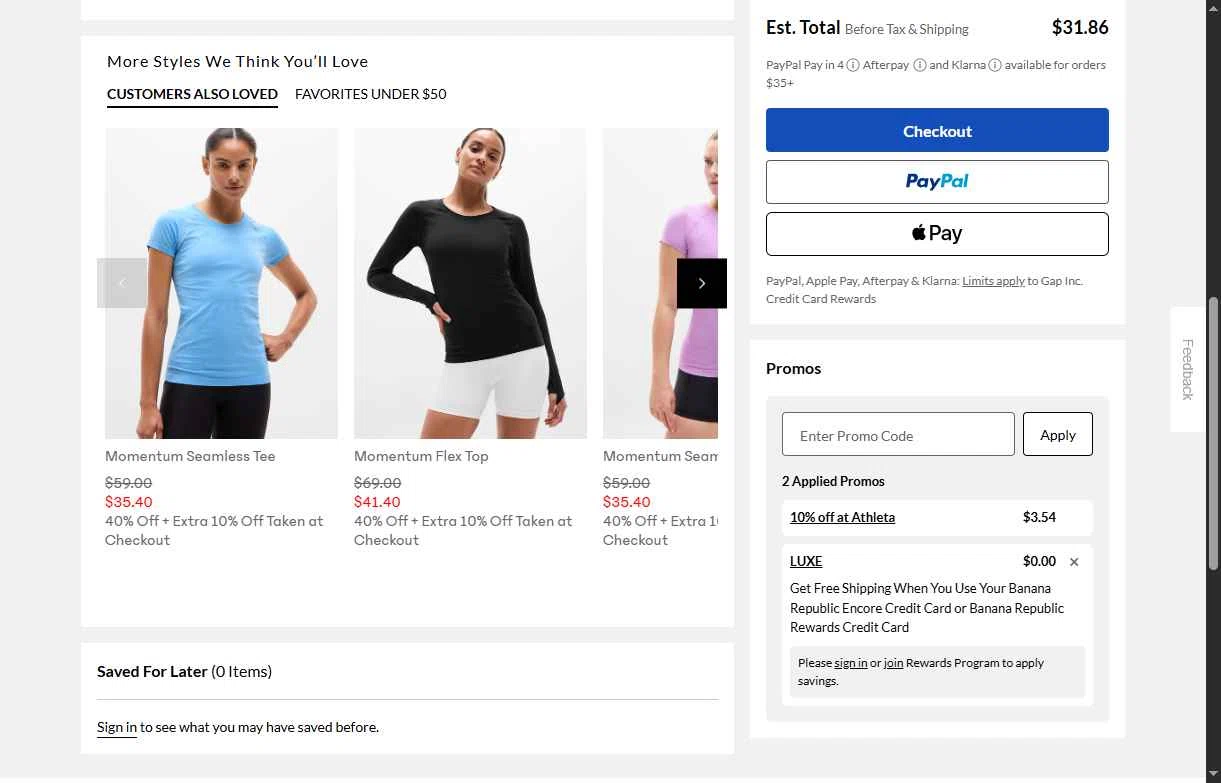Open the 10% off at Athleta promo link
1221x783 pixels.
coord(842,517)
